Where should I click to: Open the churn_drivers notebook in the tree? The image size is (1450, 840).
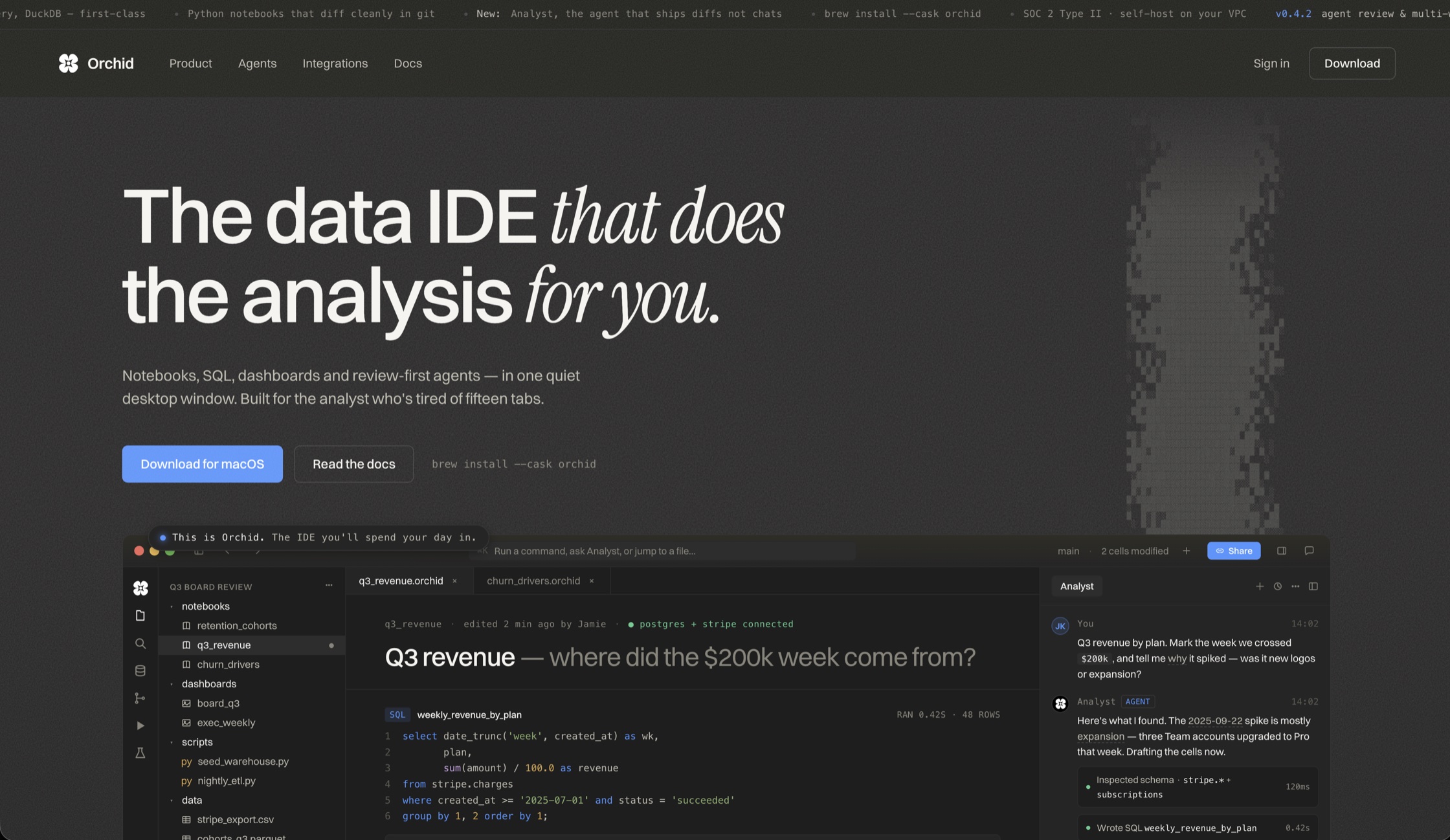(252, 665)
